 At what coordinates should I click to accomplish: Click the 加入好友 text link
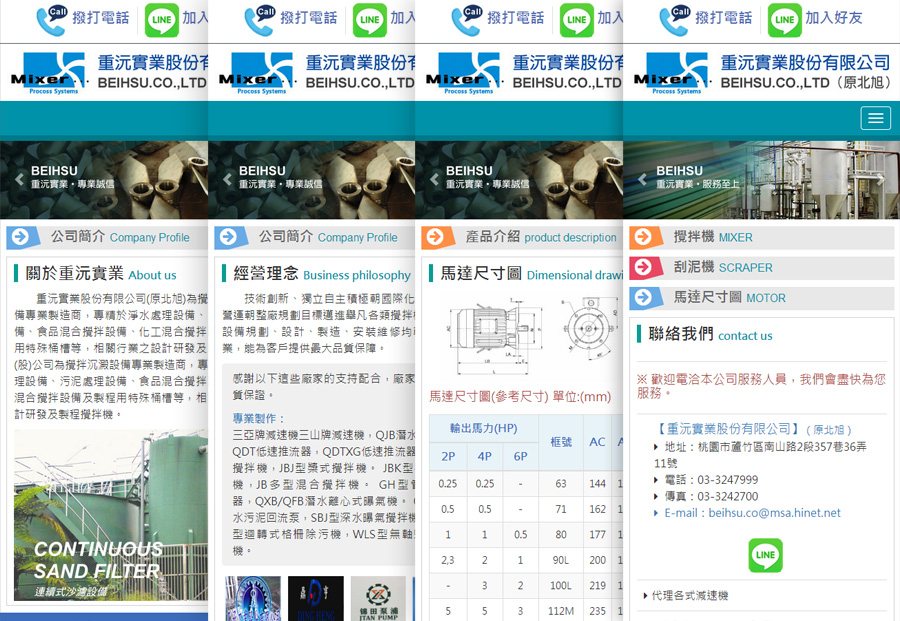[x=833, y=18]
